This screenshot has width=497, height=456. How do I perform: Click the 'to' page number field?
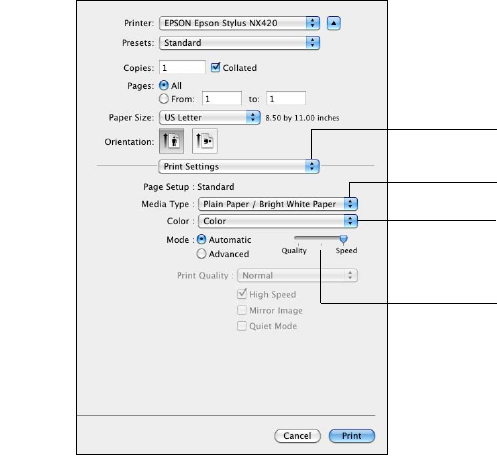click(286, 99)
